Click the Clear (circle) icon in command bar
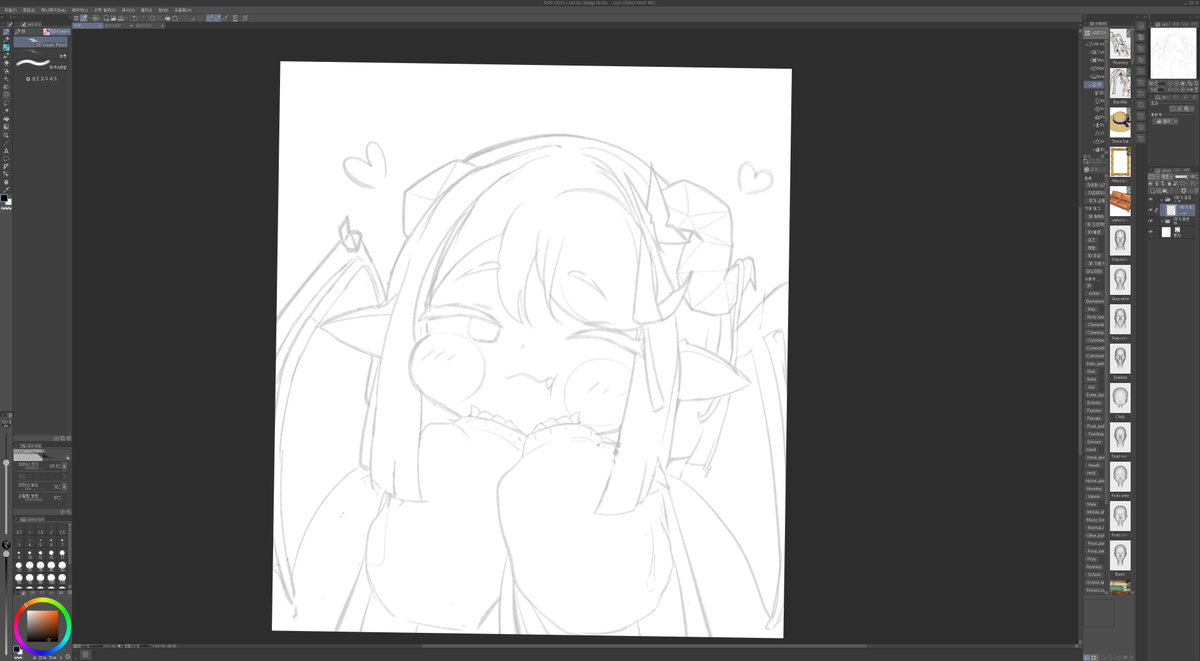 coord(153,18)
